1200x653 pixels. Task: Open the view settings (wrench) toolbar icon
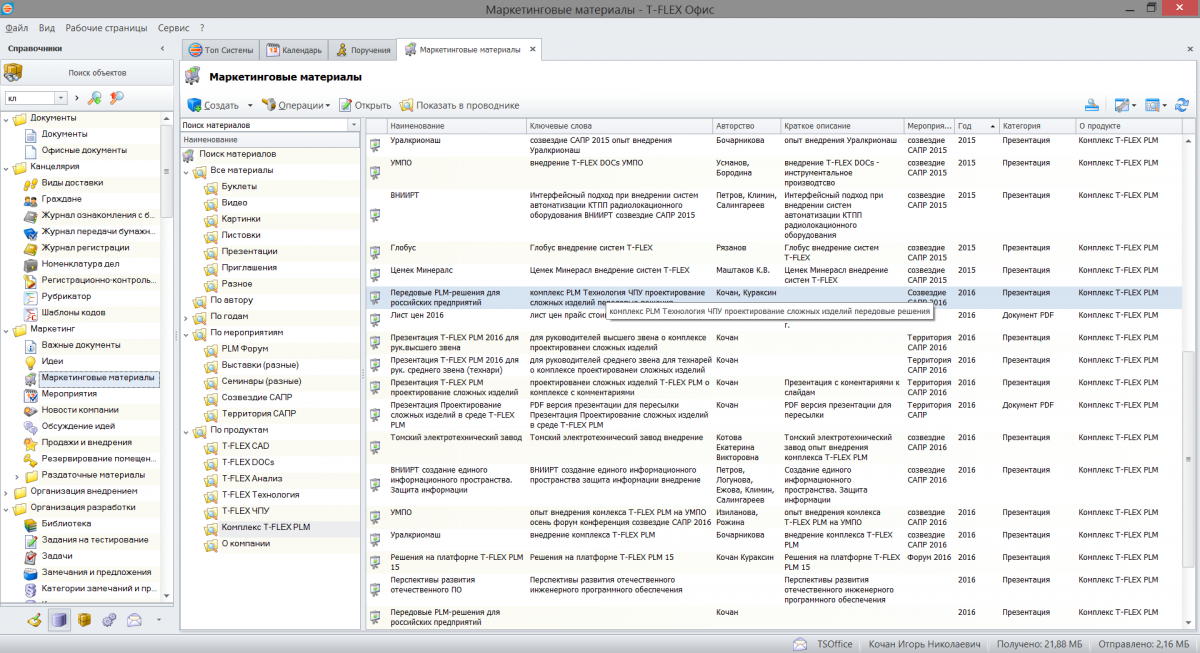pos(1120,104)
